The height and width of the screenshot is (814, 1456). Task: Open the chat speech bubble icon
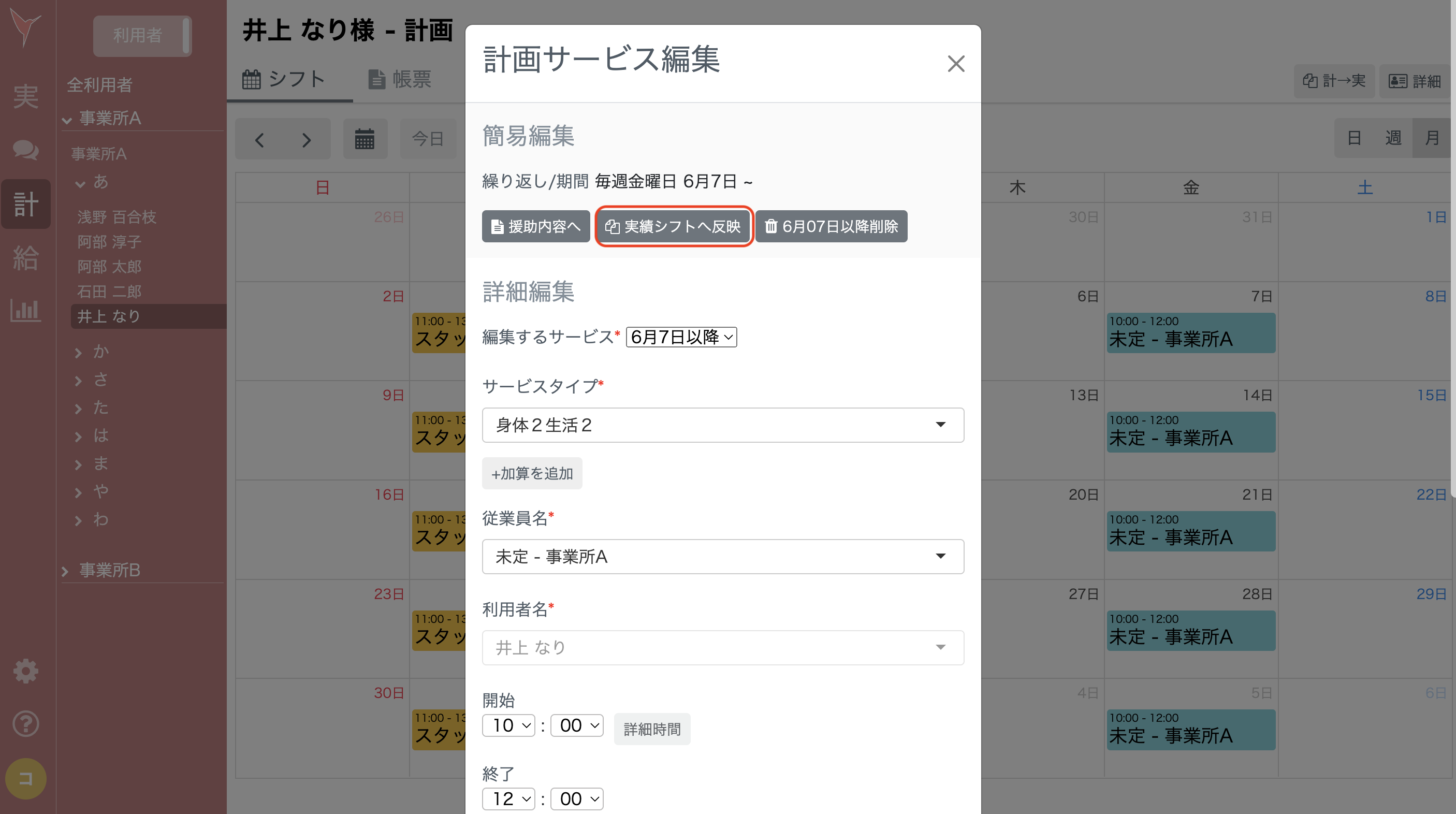tap(26, 151)
